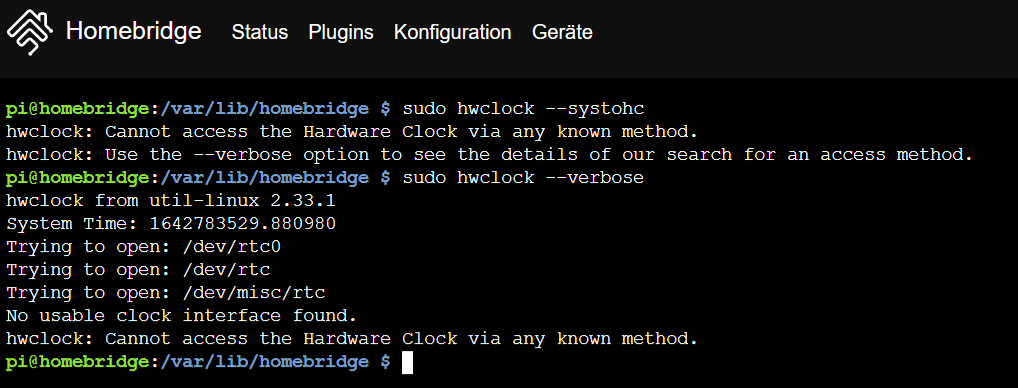The width and height of the screenshot is (1018, 388).
Task: Click the blinking terminal cursor block
Action: tap(407, 362)
